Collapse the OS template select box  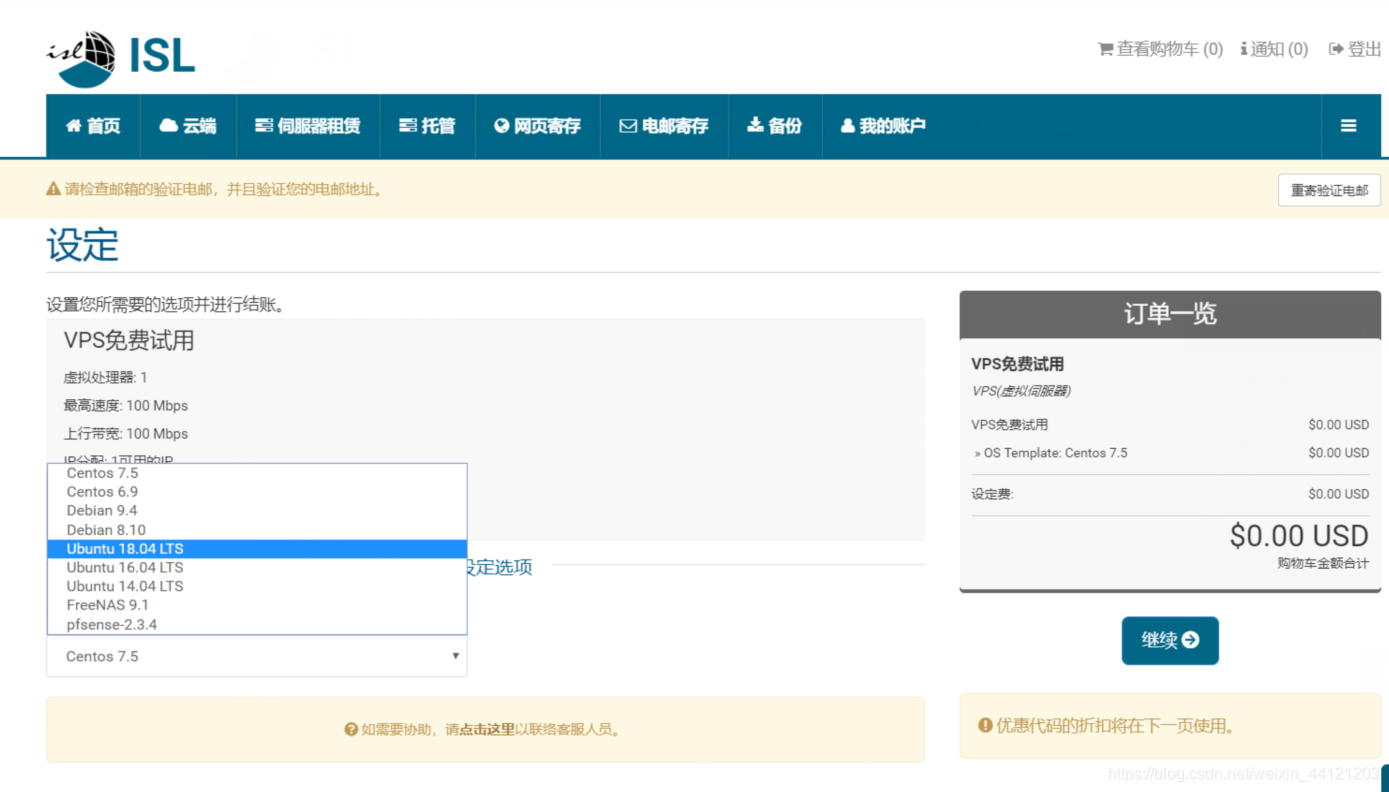(256, 656)
